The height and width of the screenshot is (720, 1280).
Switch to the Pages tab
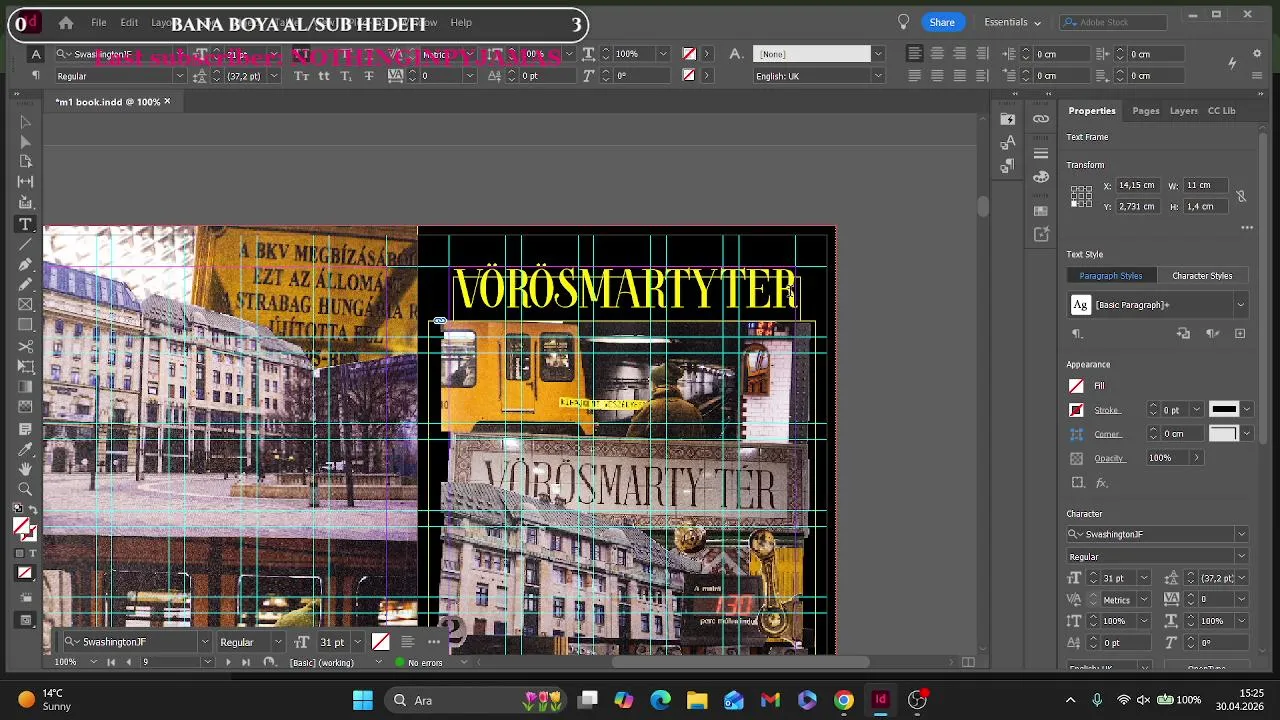pyautogui.click(x=1146, y=111)
